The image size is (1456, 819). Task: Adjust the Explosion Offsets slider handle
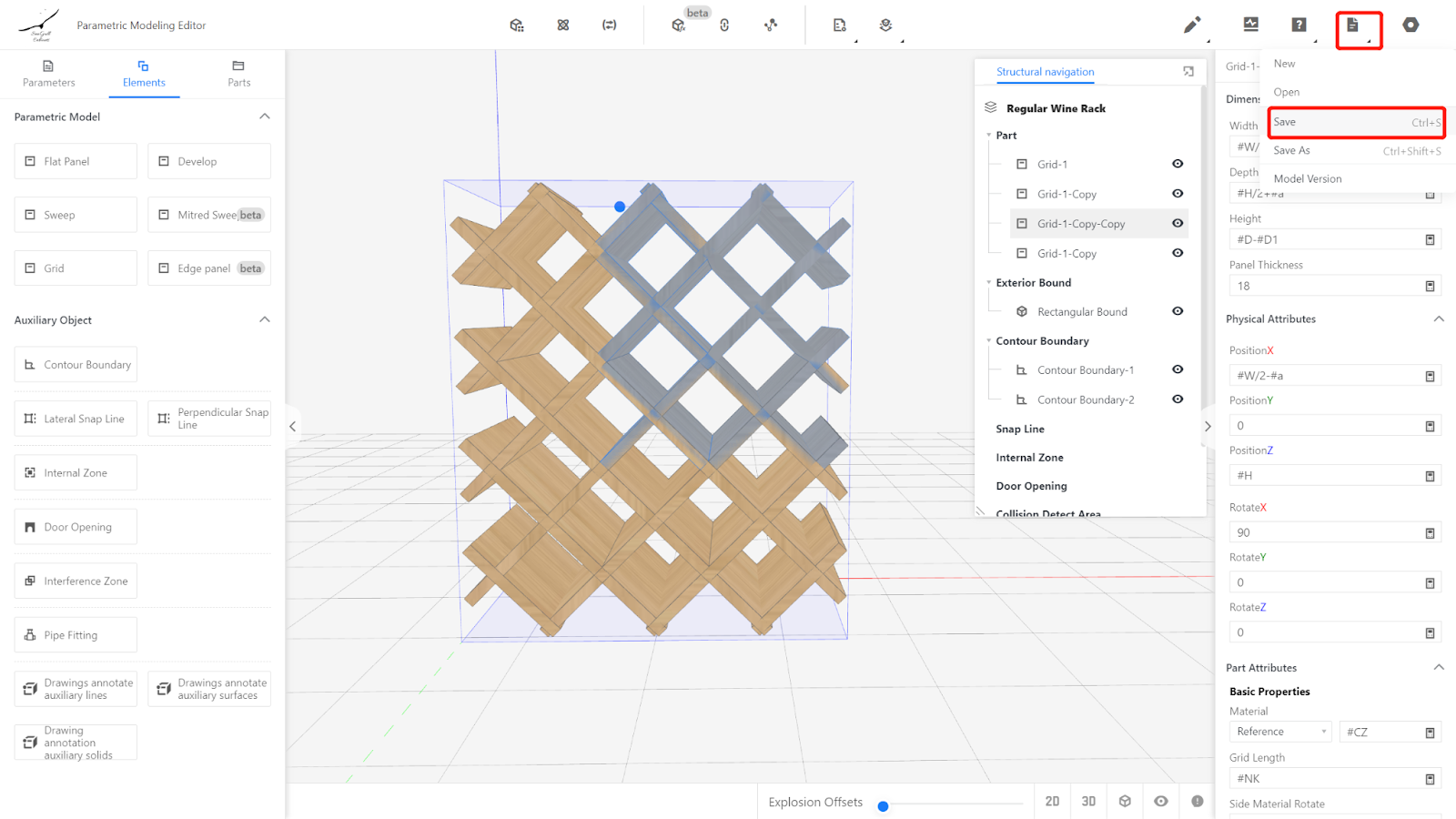(883, 806)
